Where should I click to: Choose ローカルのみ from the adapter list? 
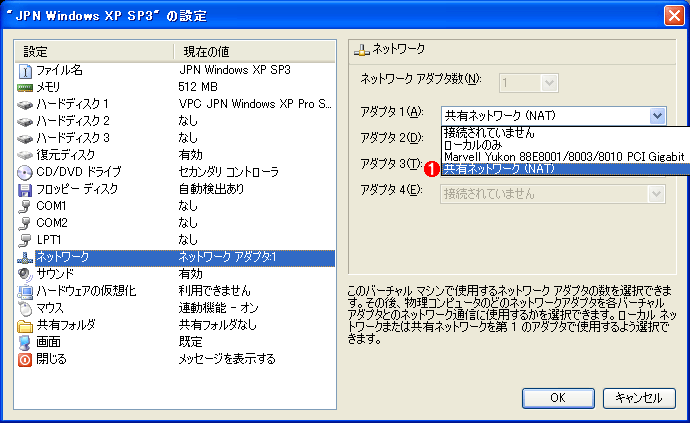(565, 144)
